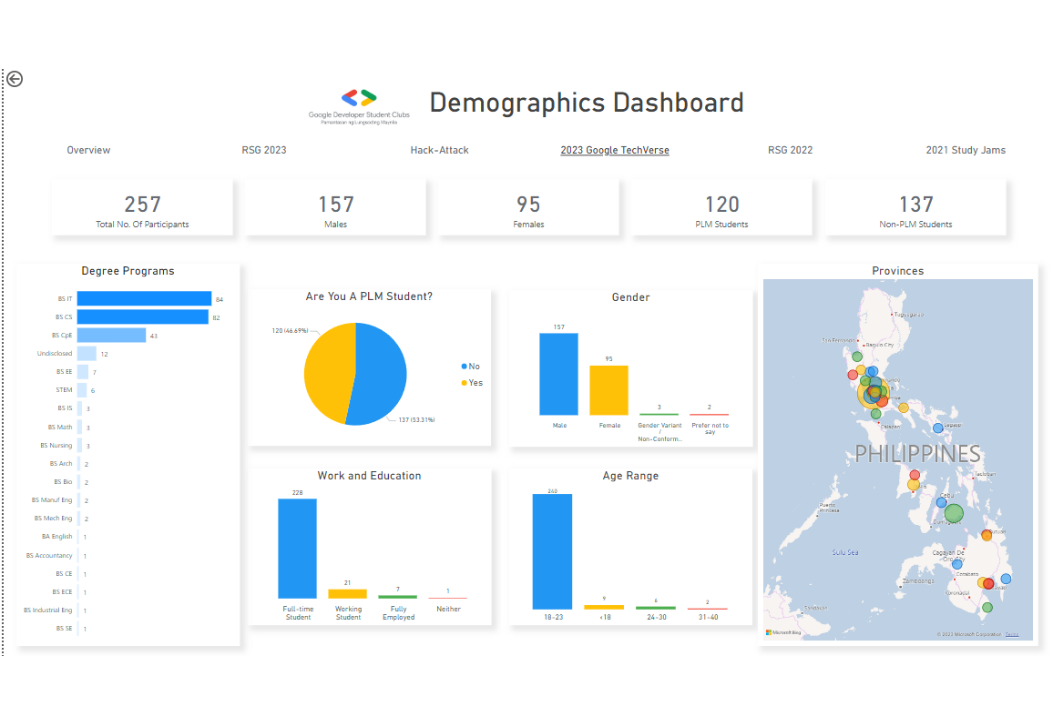Select the 2023 Google TechVerse tab
Viewport: 1054px width, 716px height.
point(614,150)
